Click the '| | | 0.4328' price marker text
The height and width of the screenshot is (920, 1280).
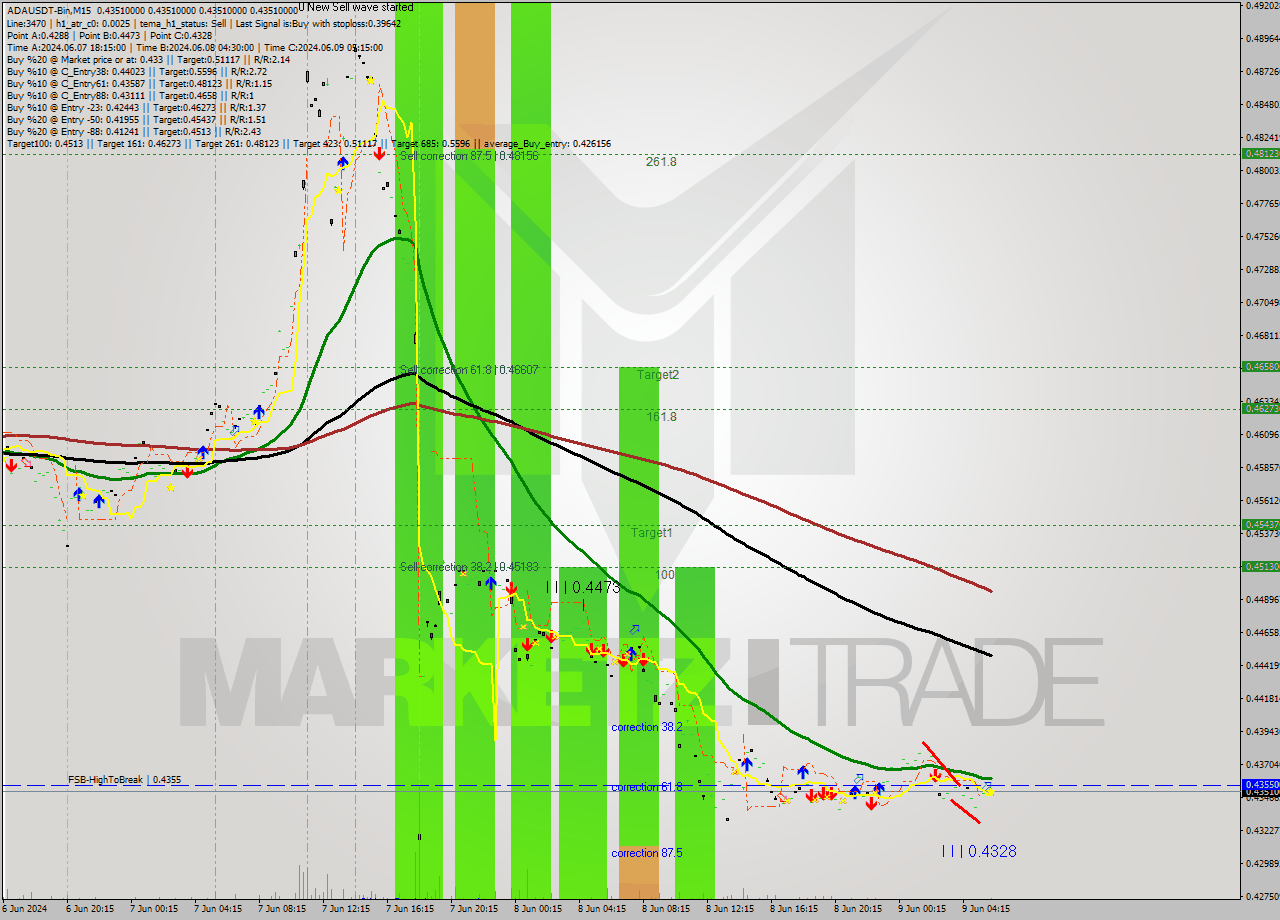(x=979, y=851)
